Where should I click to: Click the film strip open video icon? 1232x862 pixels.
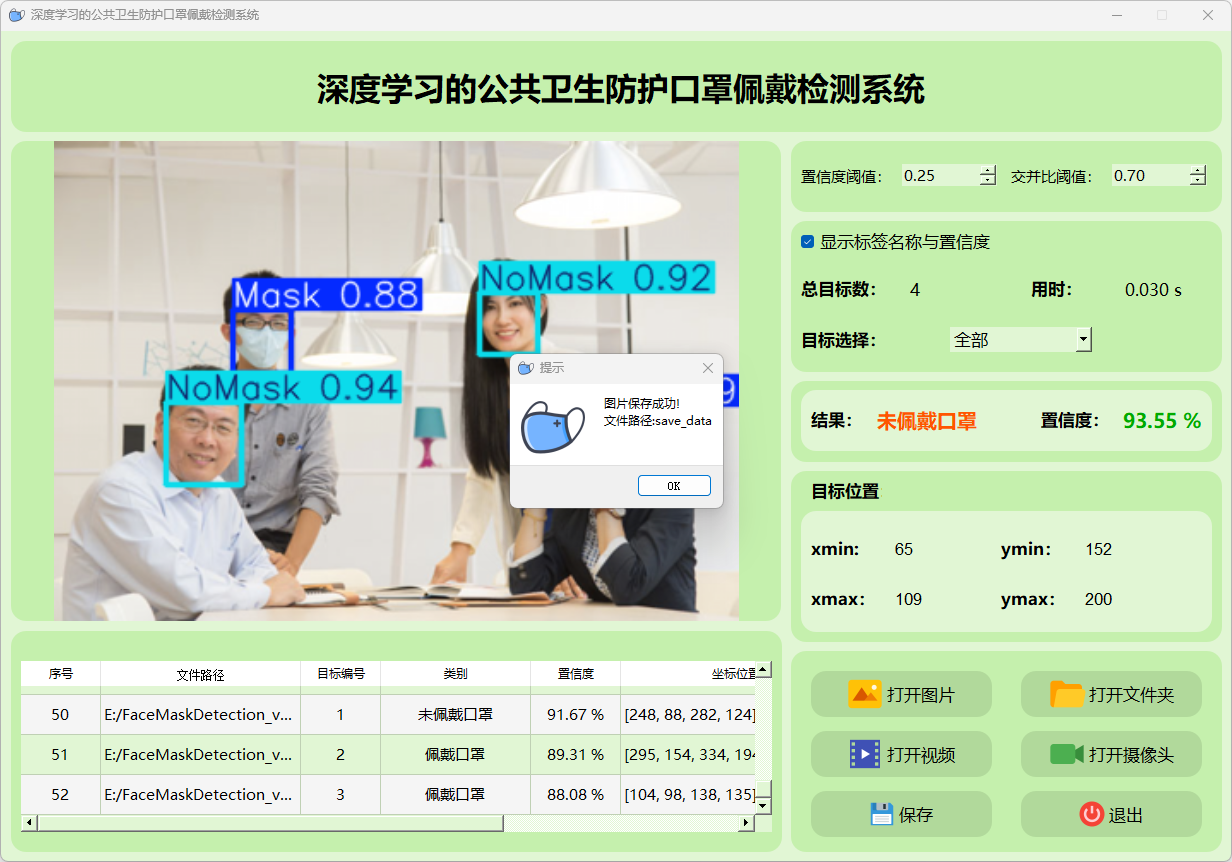point(864,754)
